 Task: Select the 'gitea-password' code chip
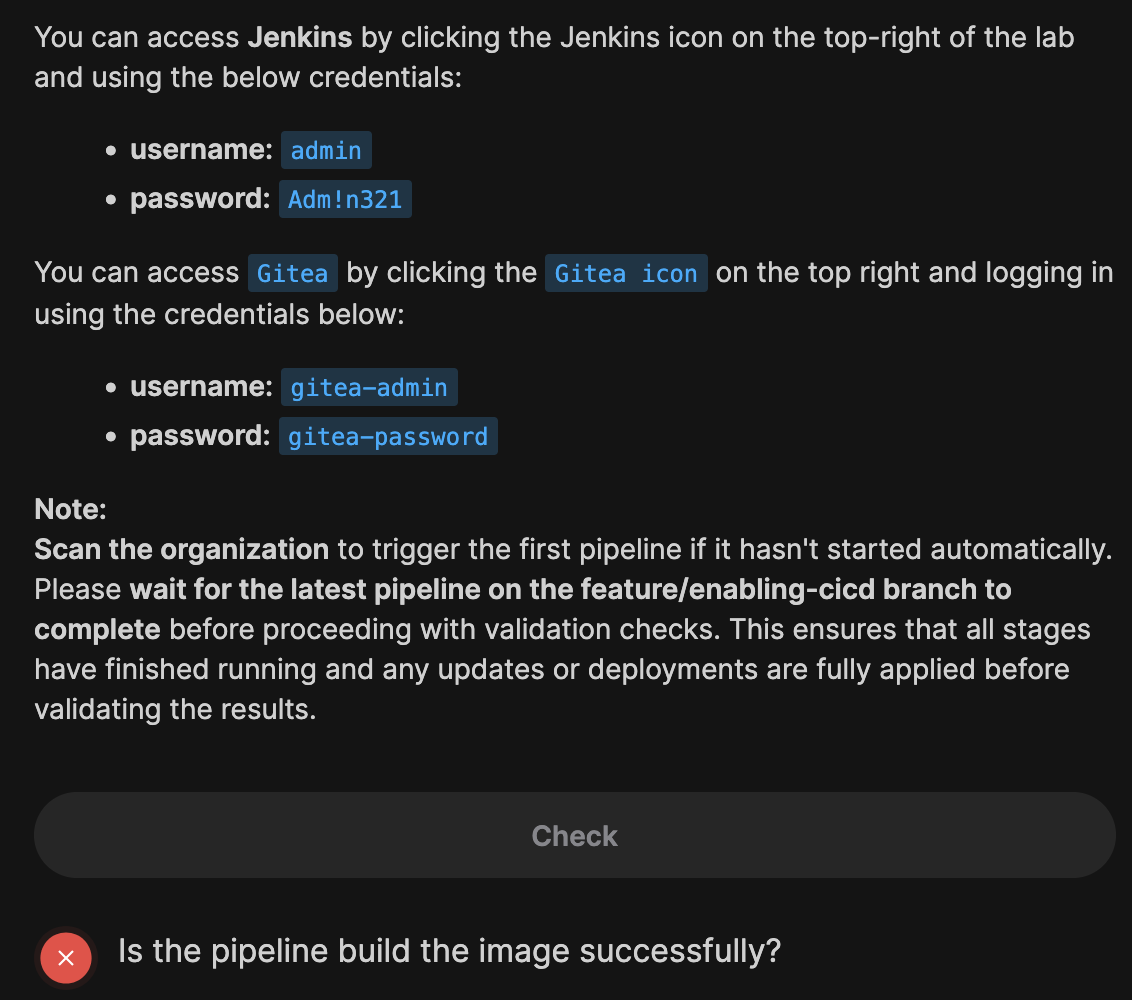click(388, 436)
